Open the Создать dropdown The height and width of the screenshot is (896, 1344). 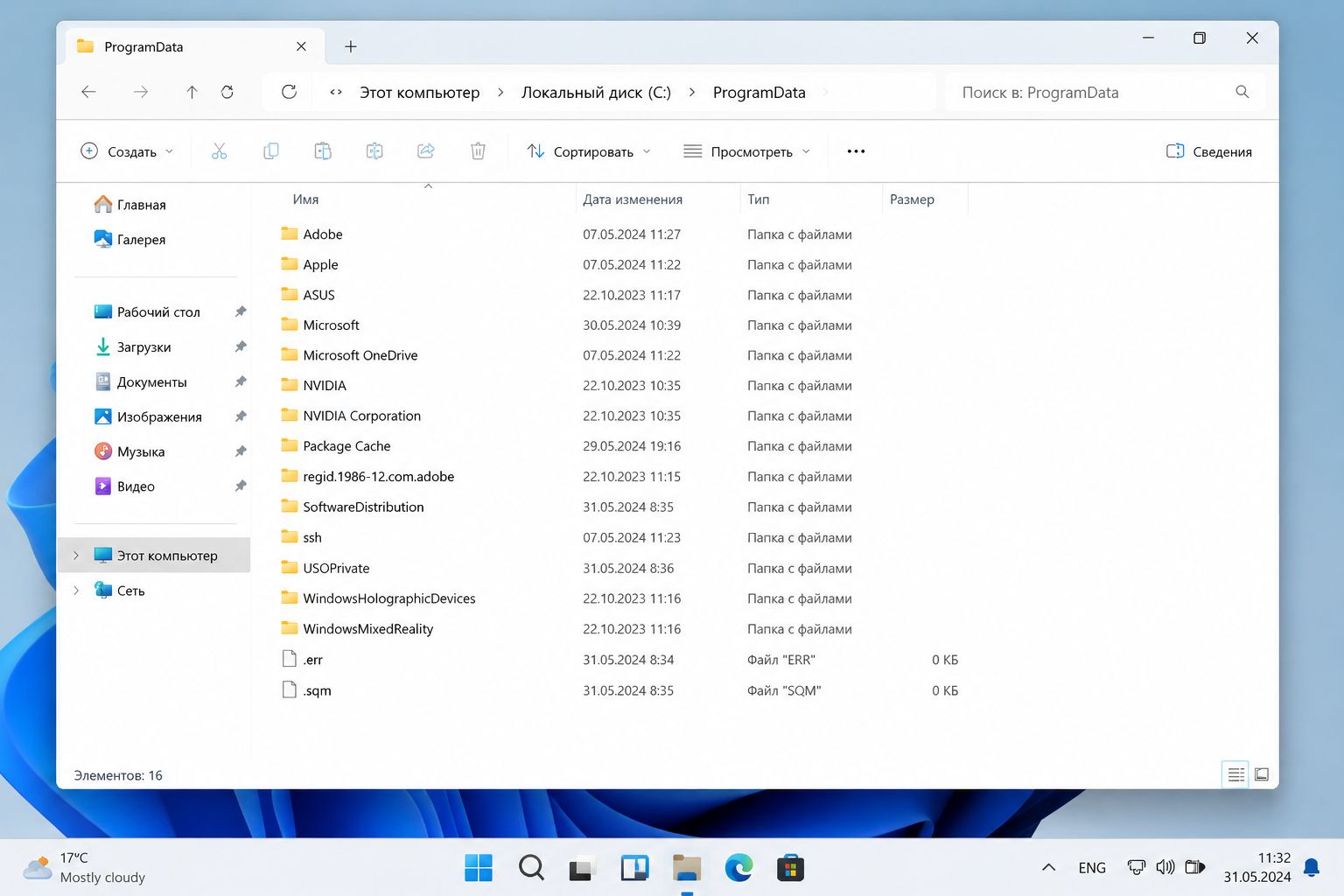point(127,151)
